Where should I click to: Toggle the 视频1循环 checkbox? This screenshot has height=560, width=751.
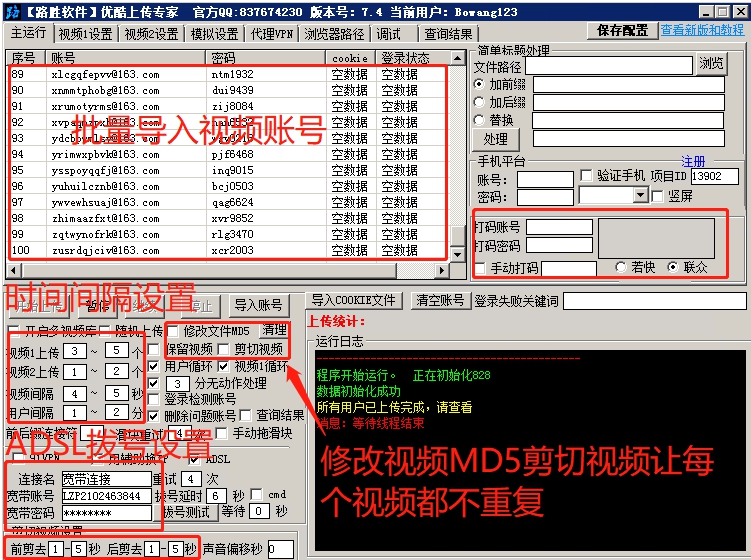pos(223,366)
